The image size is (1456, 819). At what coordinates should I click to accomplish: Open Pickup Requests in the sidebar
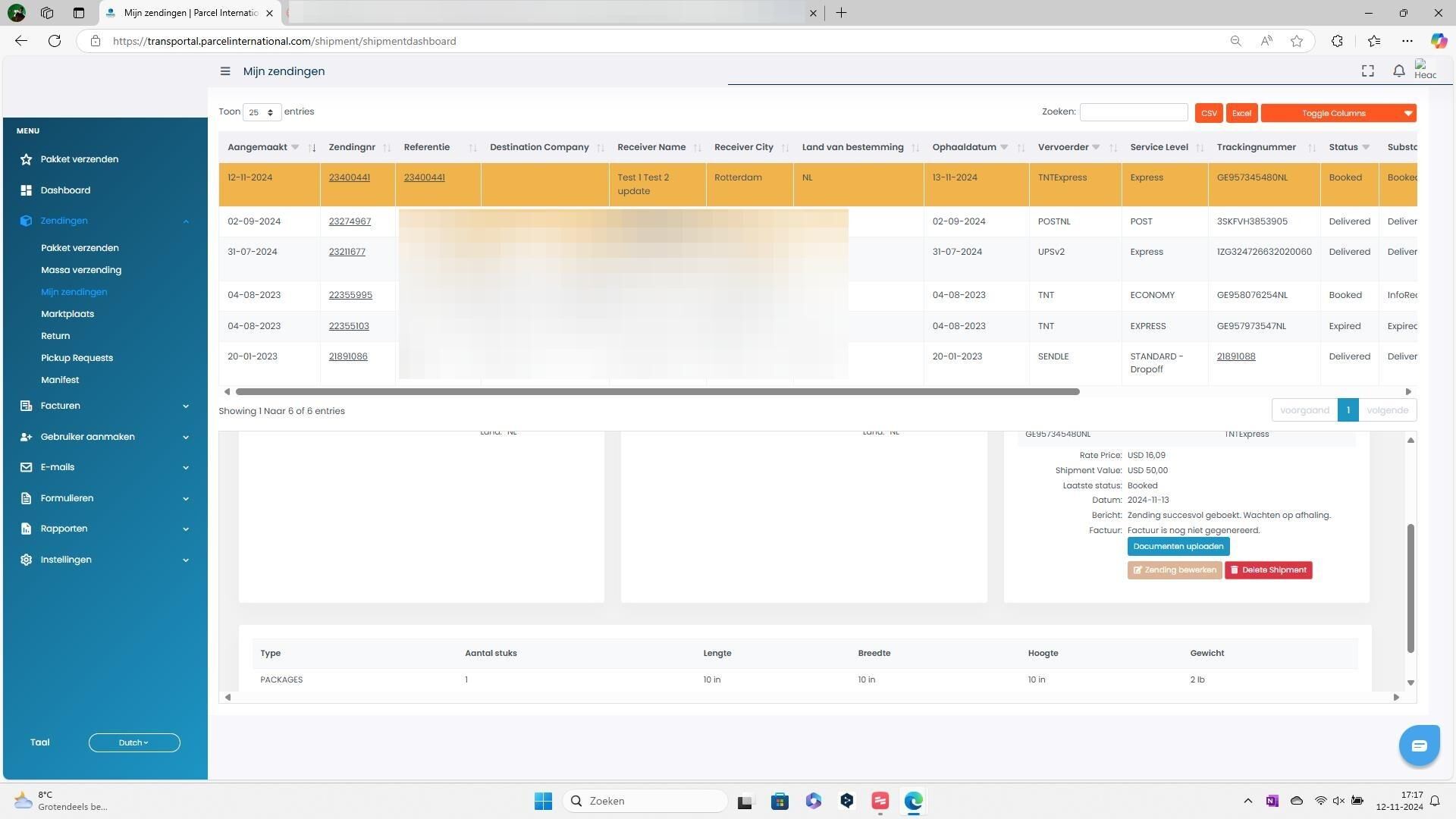click(77, 358)
